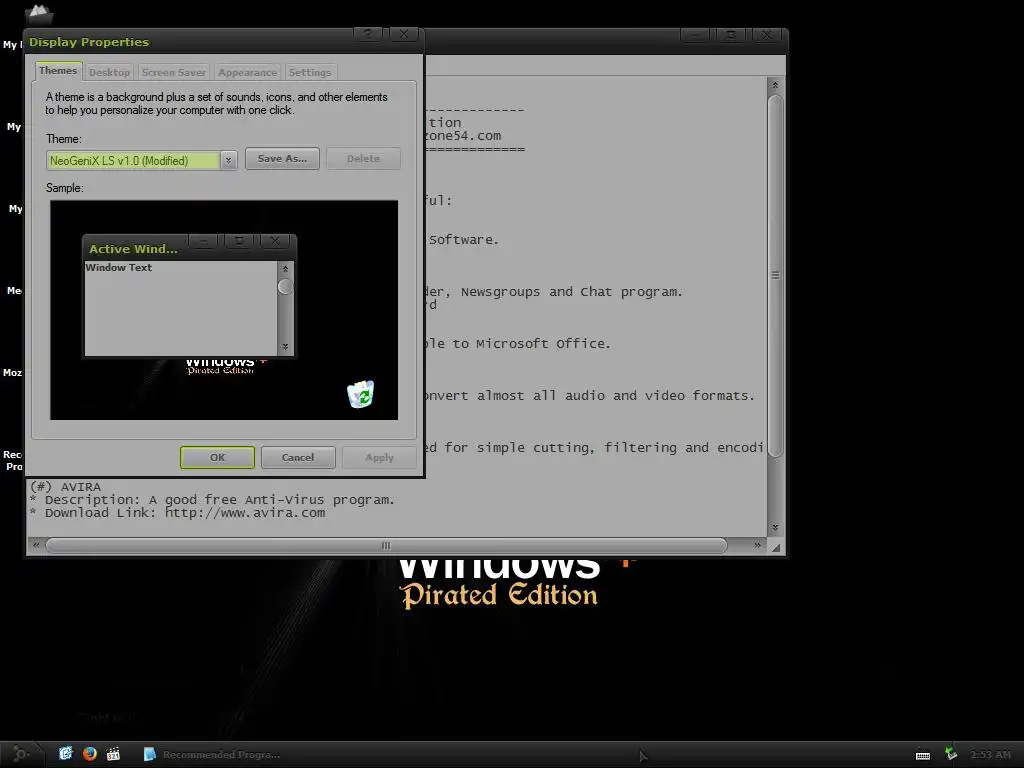
Task: Expand the Theme dropdown list
Action: [229, 160]
